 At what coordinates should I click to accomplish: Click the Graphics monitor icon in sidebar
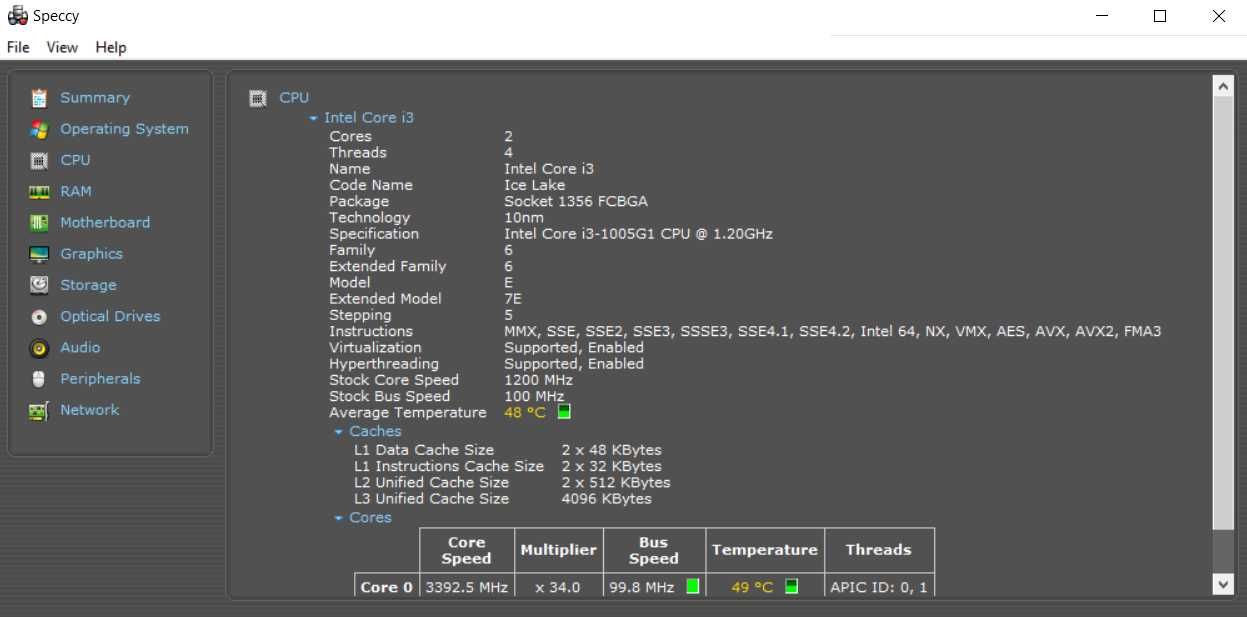39,254
